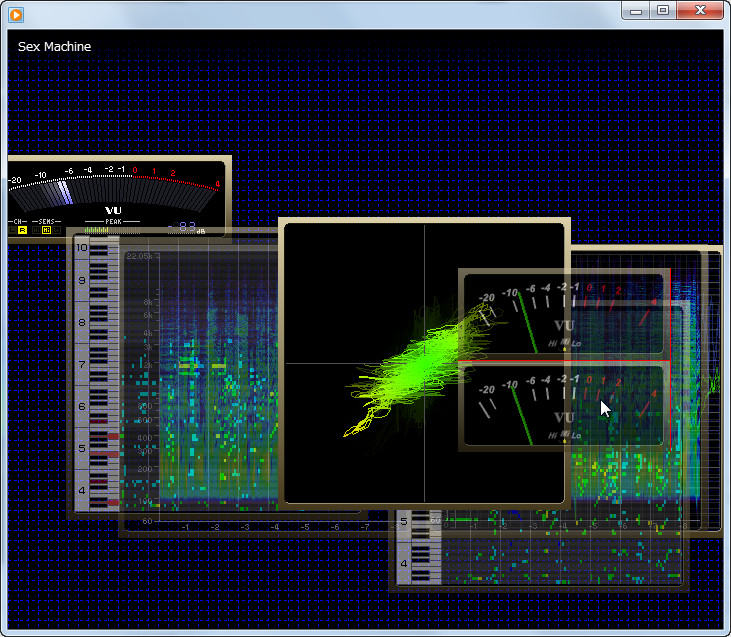The height and width of the screenshot is (637, 731).
Task: Click octave 5 on the lower-right piano keyboard
Action: pyautogui.click(x=404, y=522)
